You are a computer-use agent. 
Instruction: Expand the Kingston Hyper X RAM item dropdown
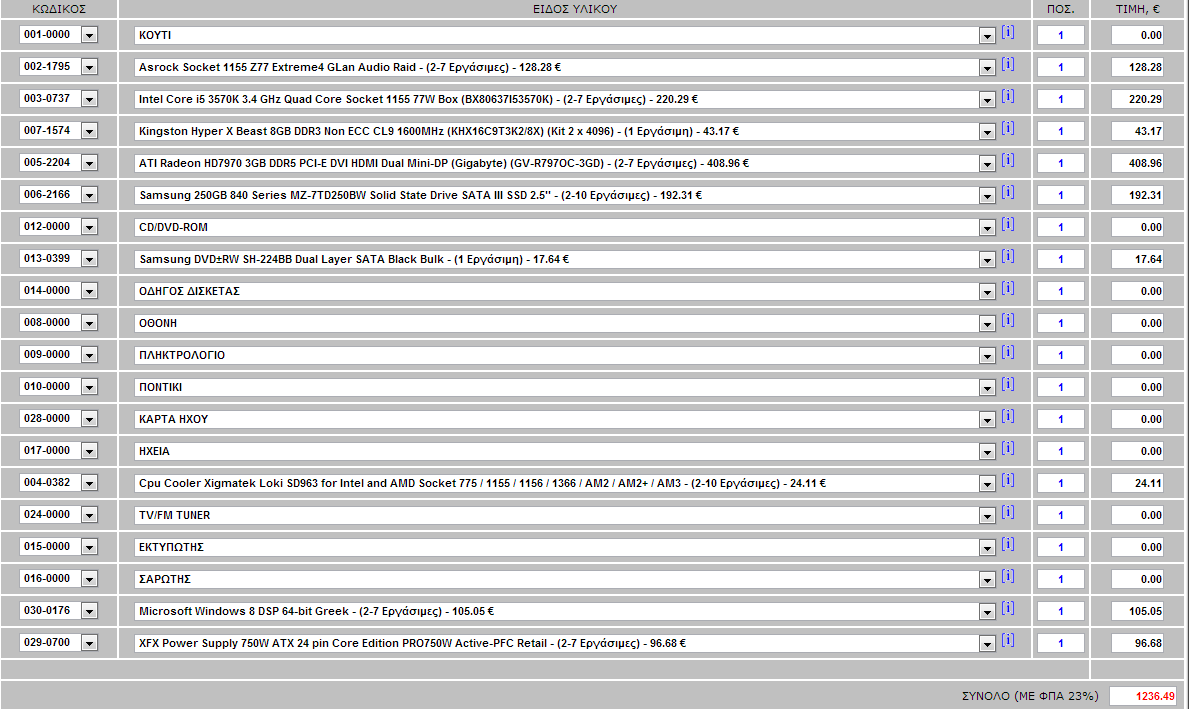987,132
